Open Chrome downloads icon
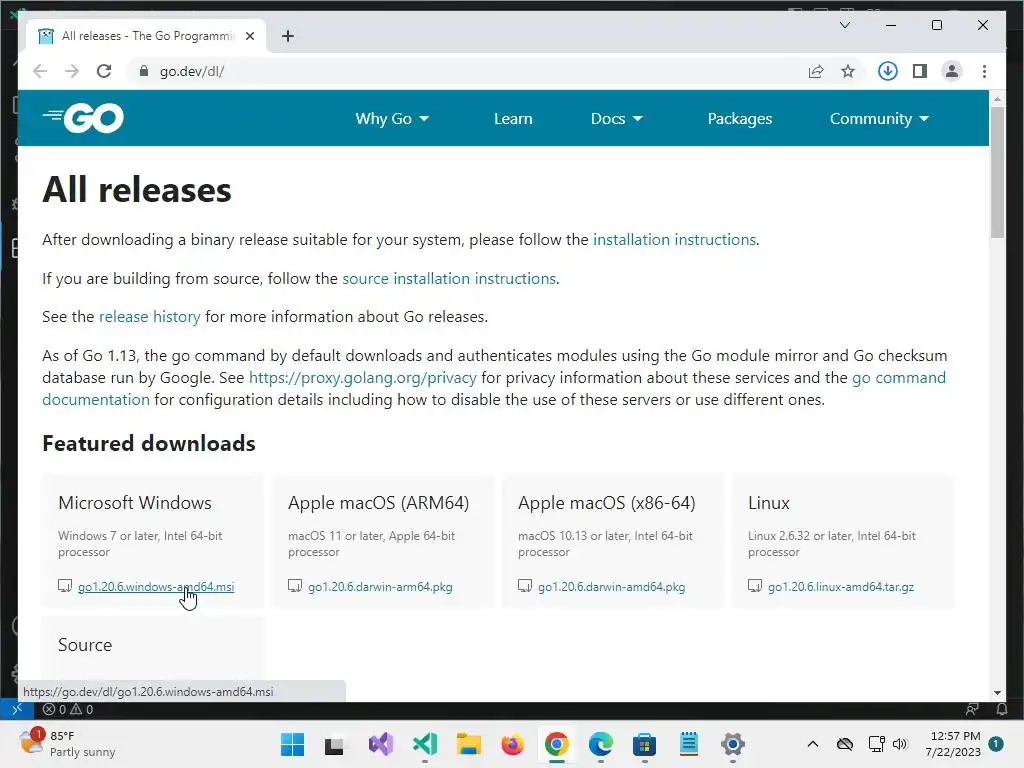Image resolution: width=1024 pixels, height=768 pixels. (888, 71)
